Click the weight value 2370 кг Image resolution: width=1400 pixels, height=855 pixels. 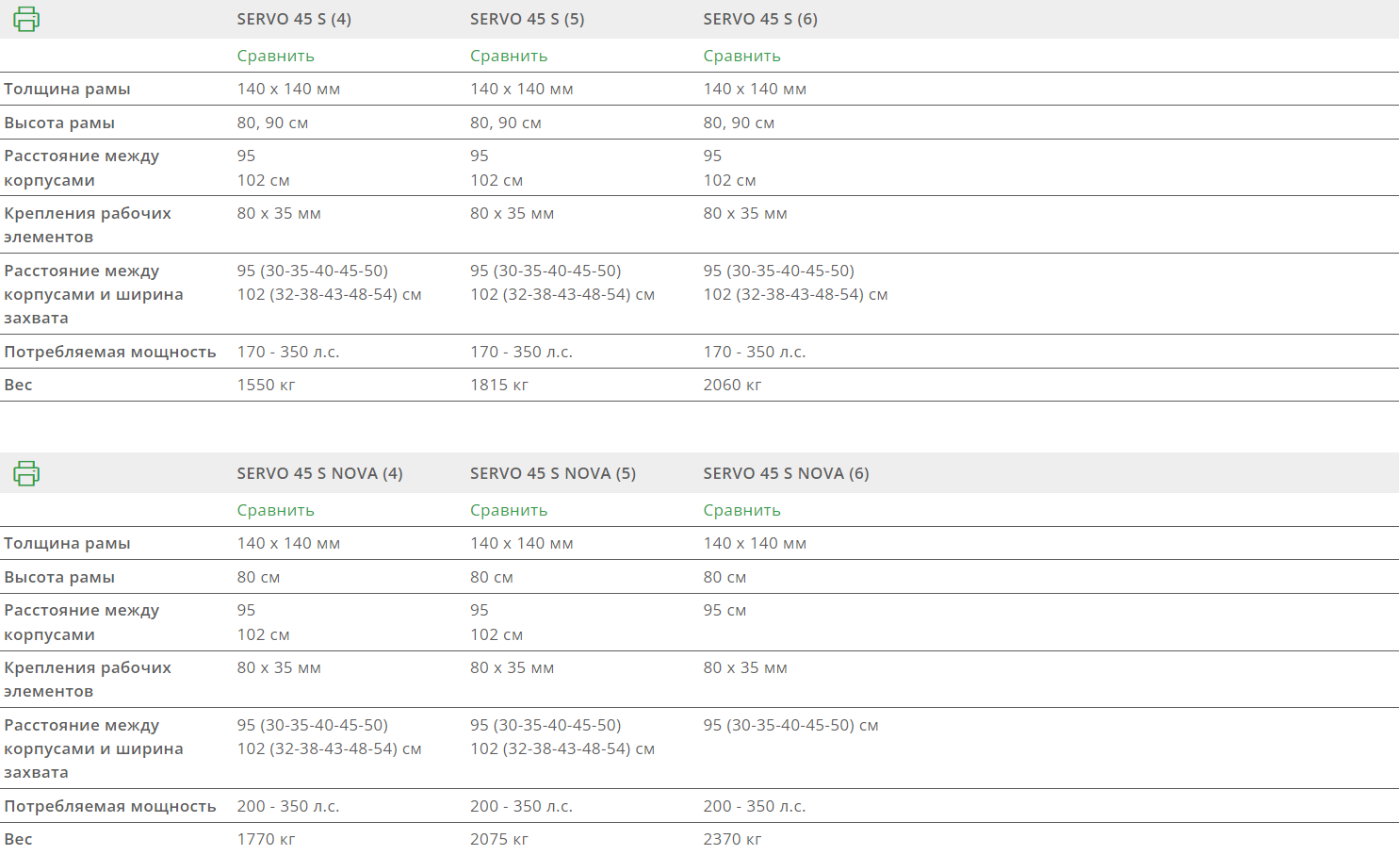pos(732,839)
